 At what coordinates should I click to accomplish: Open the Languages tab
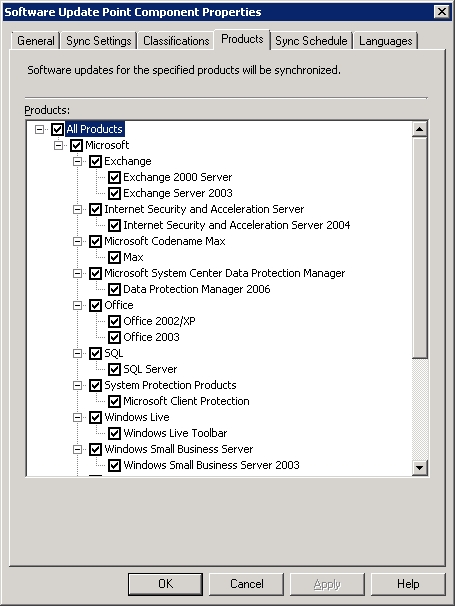click(x=385, y=41)
